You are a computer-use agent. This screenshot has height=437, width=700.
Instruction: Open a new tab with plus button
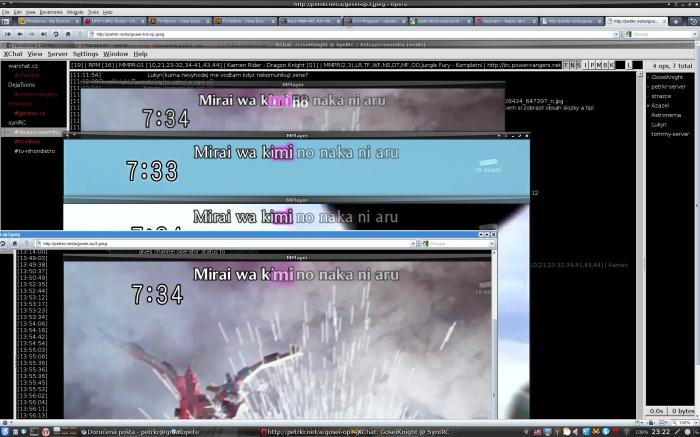tap(676, 21)
